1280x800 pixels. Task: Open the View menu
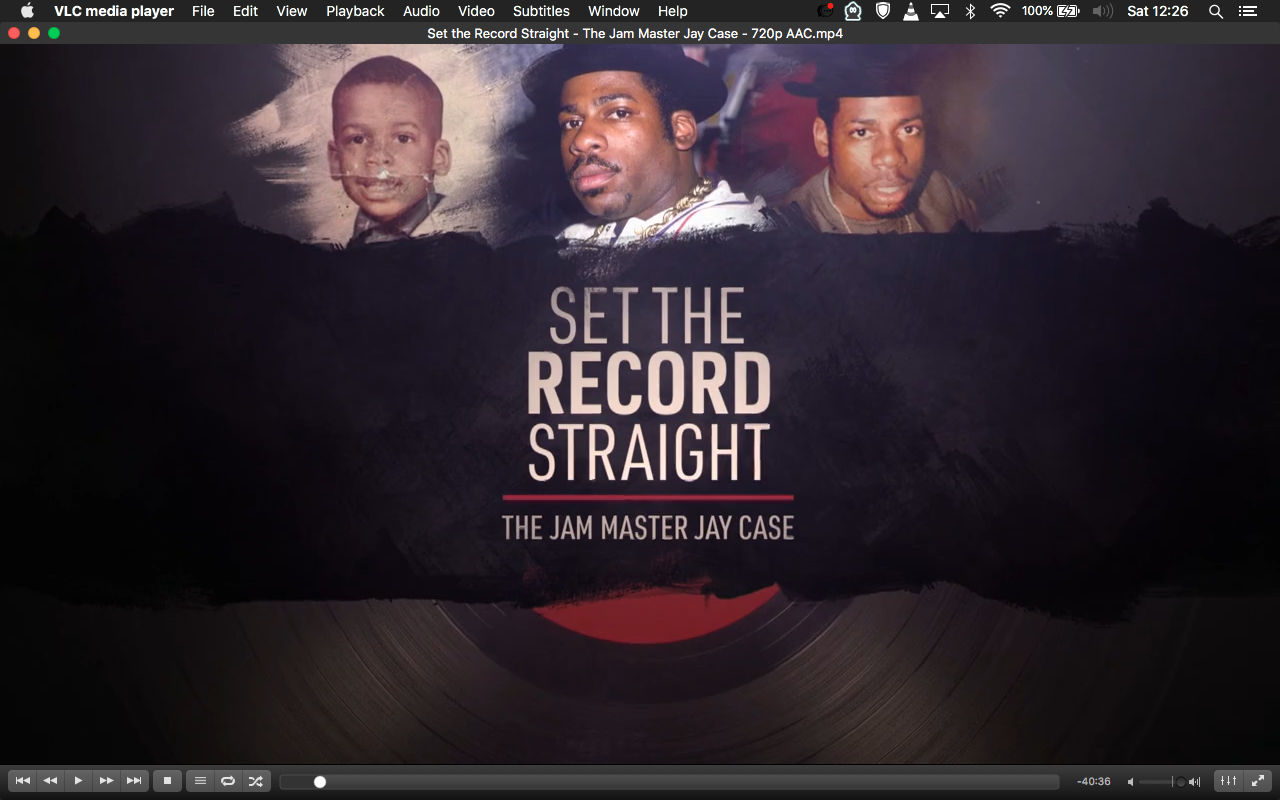click(292, 11)
